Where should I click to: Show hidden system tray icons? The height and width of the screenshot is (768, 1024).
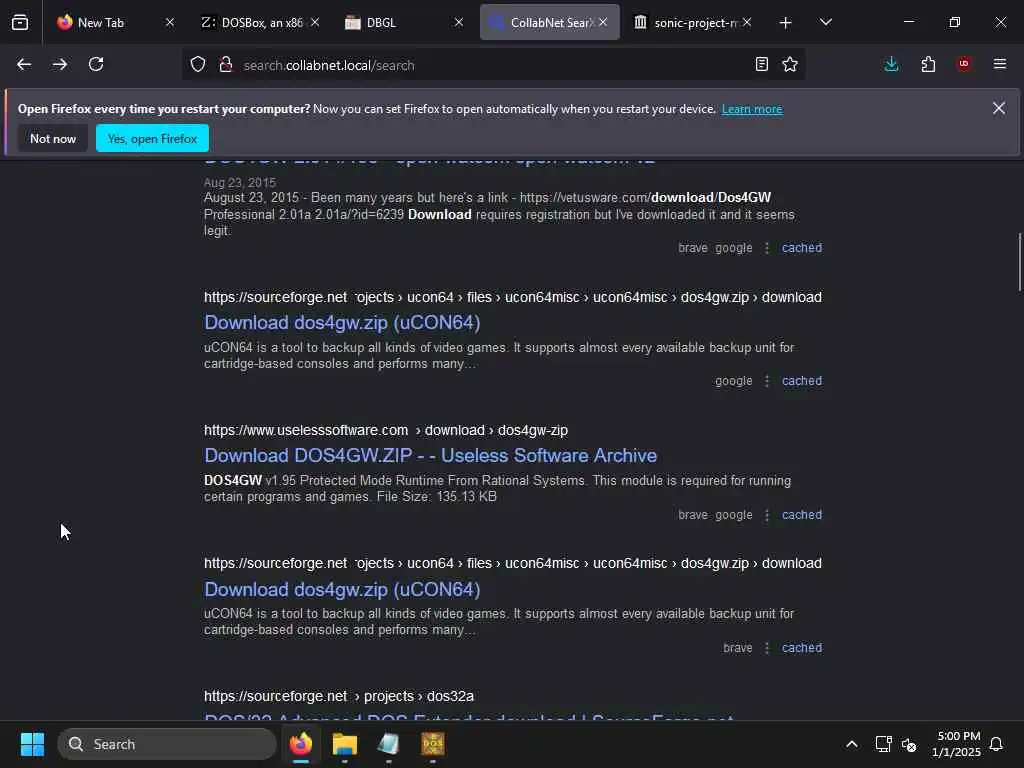coord(852,744)
